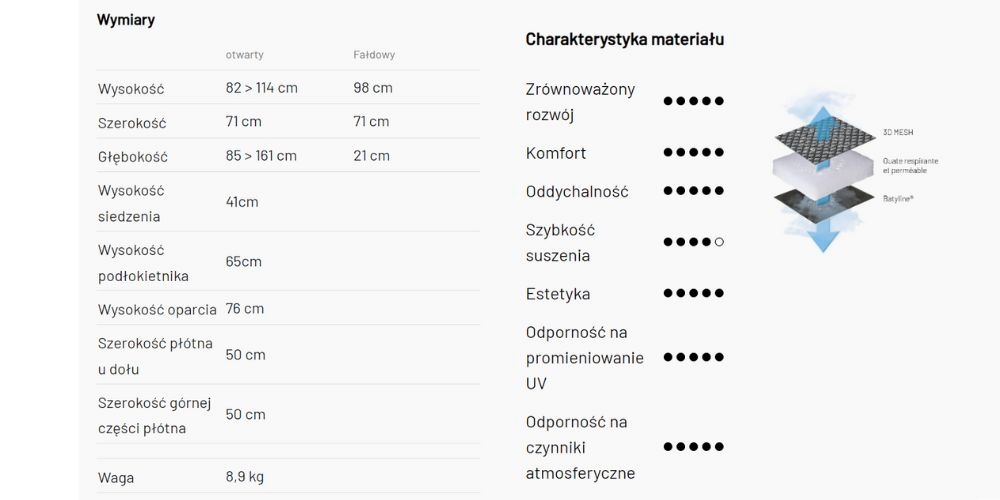Click the Wysokość oparcia 76 cm value
This screenshot has width=1000, height=500.
pyautogui.click(x=244, y=309)
